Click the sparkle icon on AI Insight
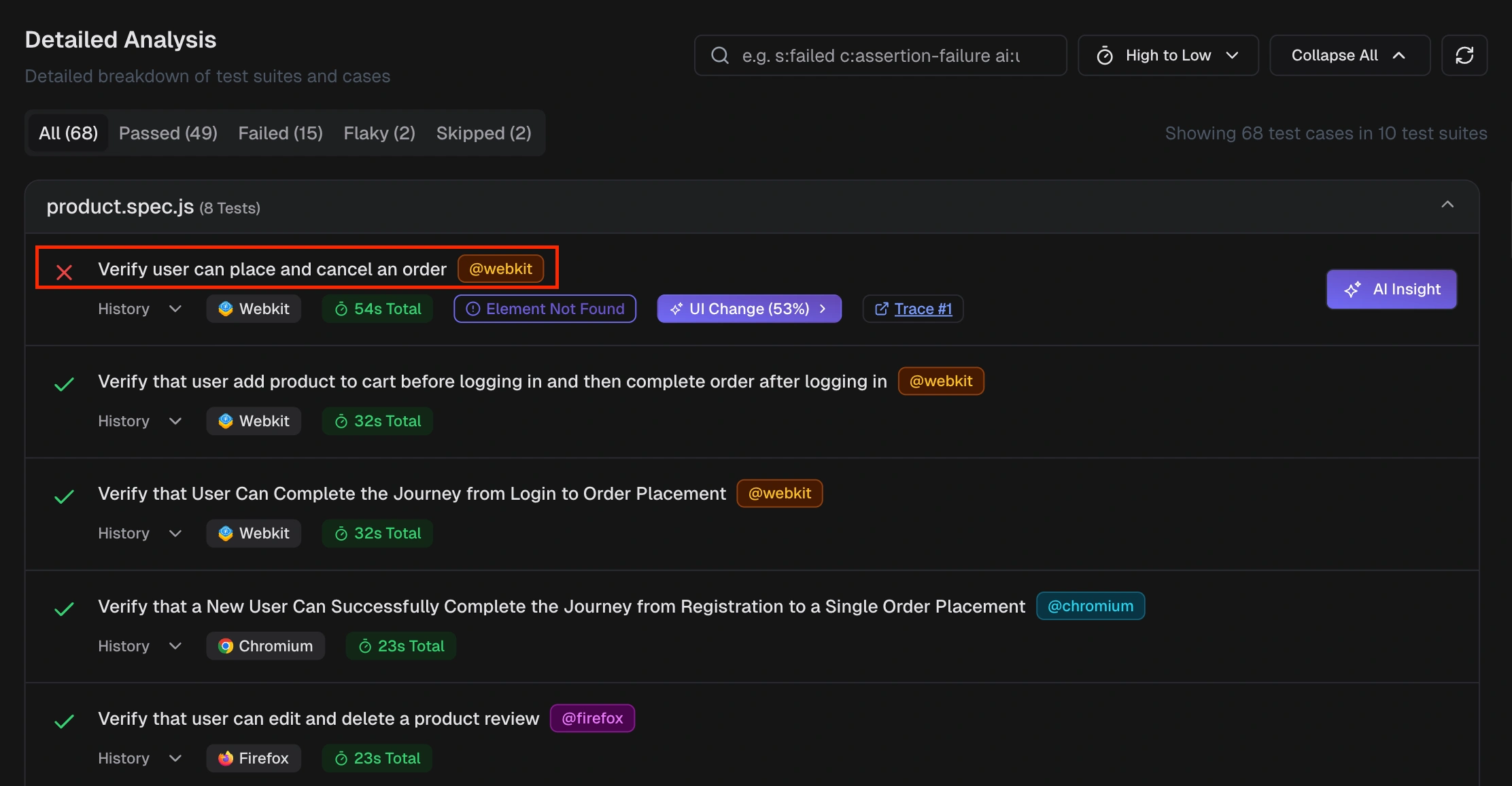 pyautogui.click(x=1352, y=289)
